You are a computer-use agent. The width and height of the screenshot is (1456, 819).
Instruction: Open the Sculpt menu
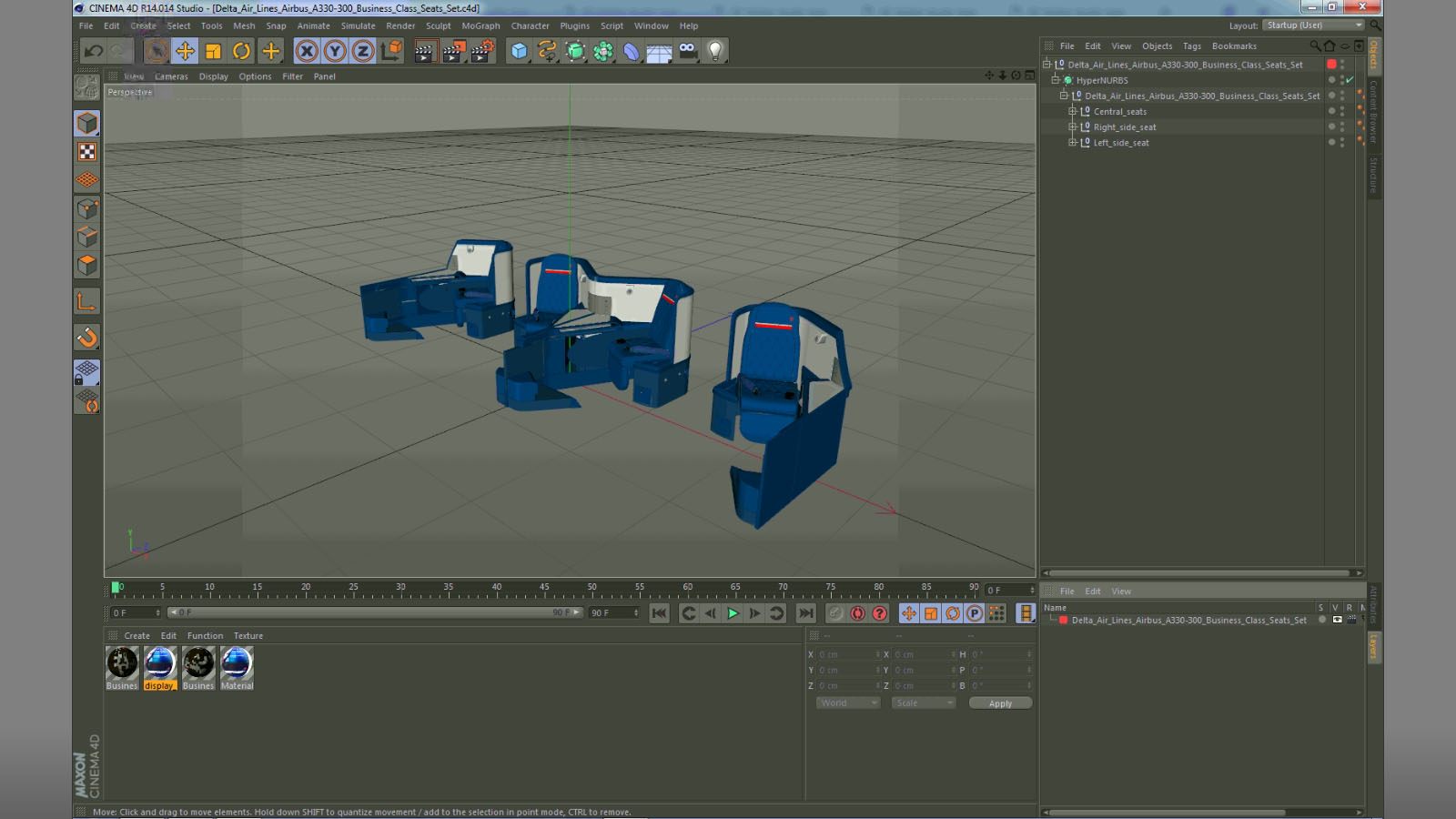click(439, 25)
